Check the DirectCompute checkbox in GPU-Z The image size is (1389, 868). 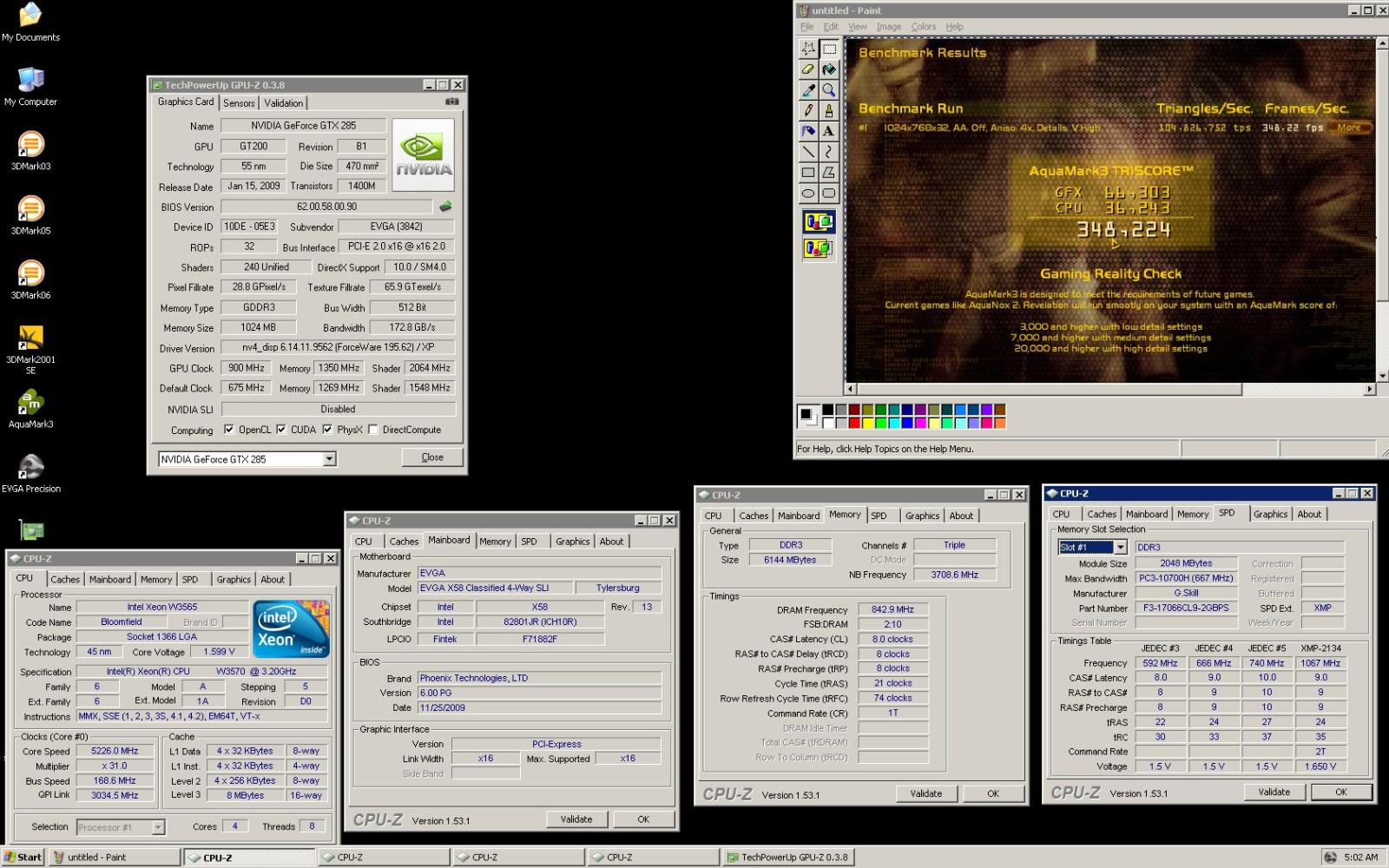[372, 429]
